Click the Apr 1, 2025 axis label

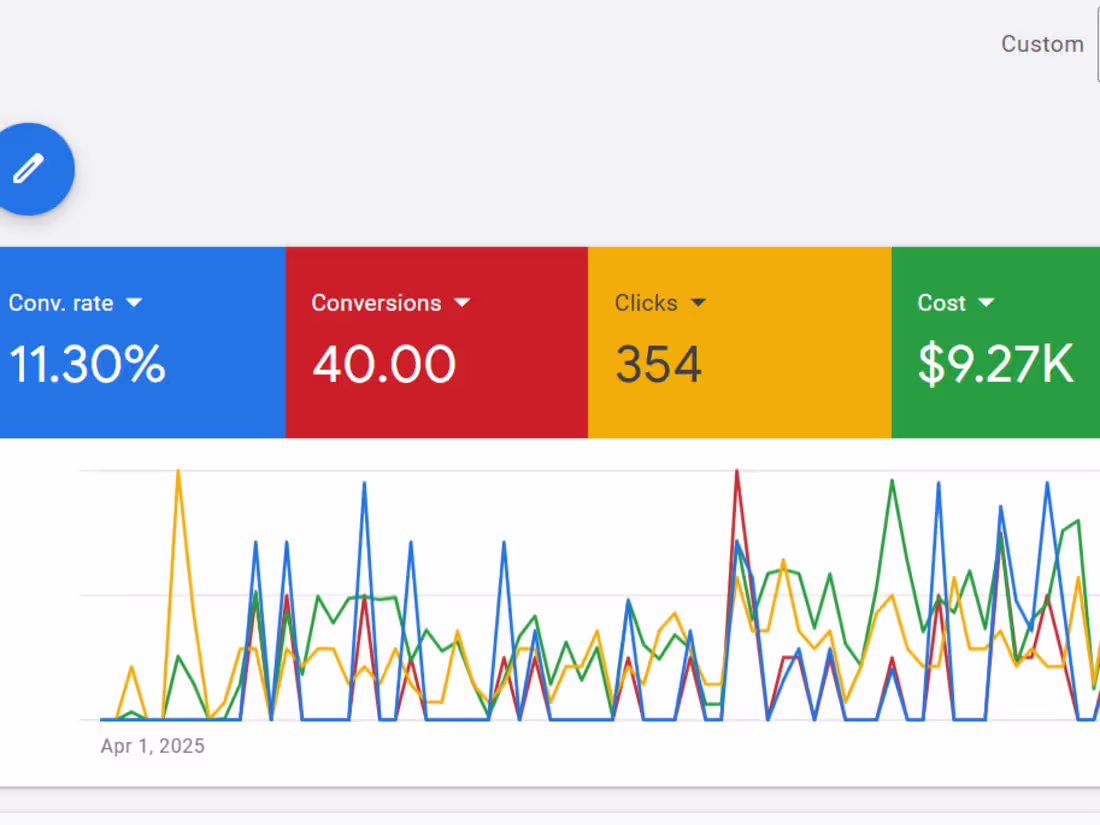[151, 745]
